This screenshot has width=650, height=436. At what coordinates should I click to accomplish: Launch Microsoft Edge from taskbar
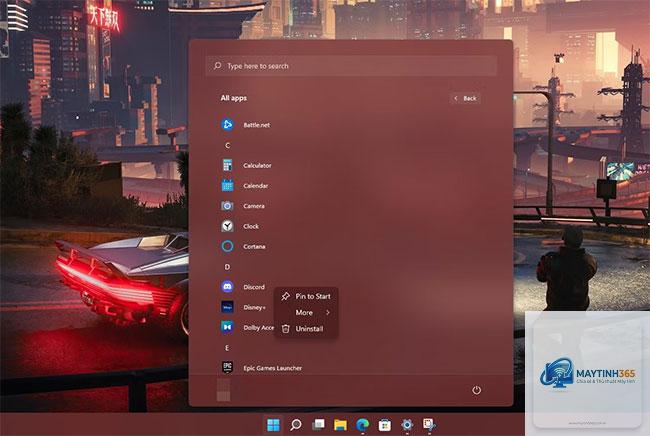(363, 424)
